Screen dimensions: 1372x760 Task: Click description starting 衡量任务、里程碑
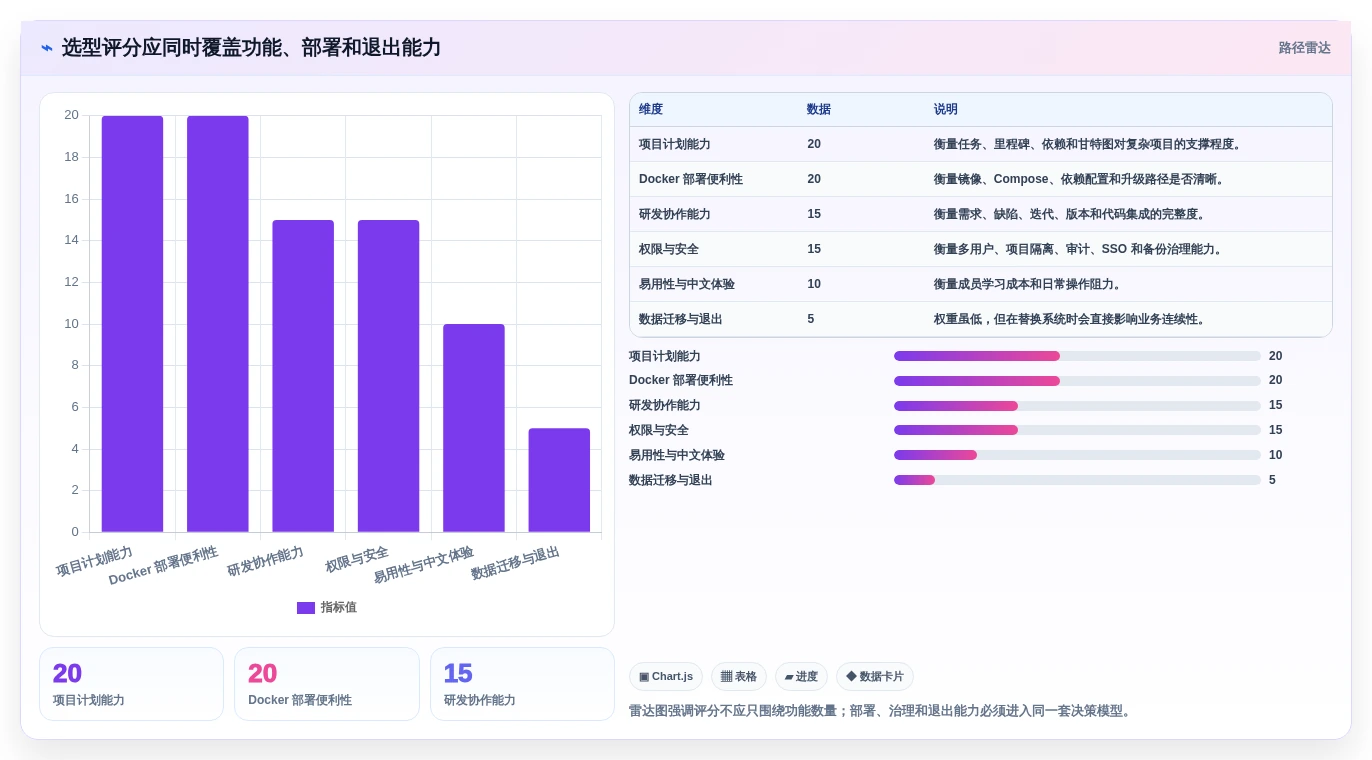coord(1089,145)
